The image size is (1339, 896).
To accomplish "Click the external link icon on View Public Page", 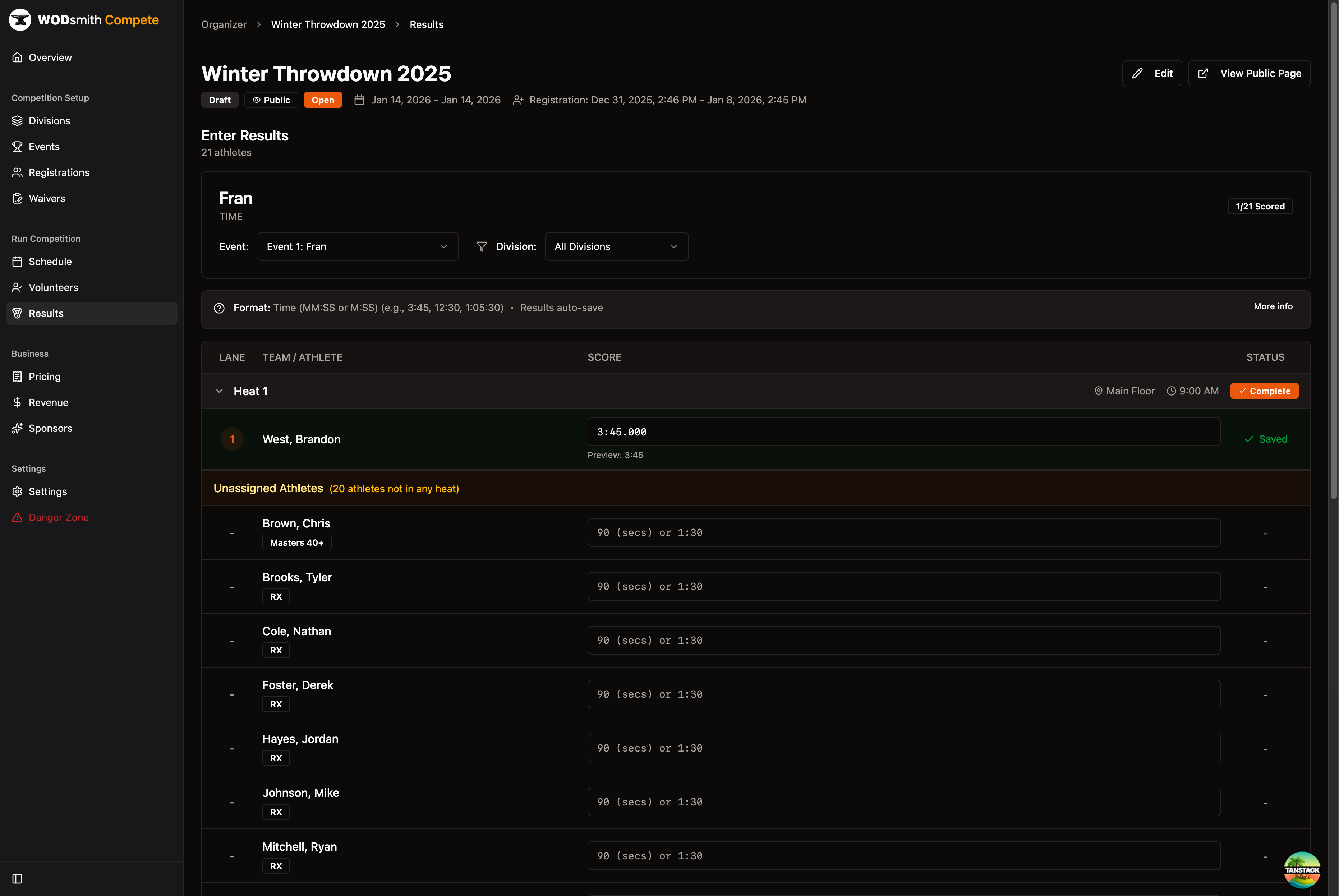I will click(x=1203, y=73).
